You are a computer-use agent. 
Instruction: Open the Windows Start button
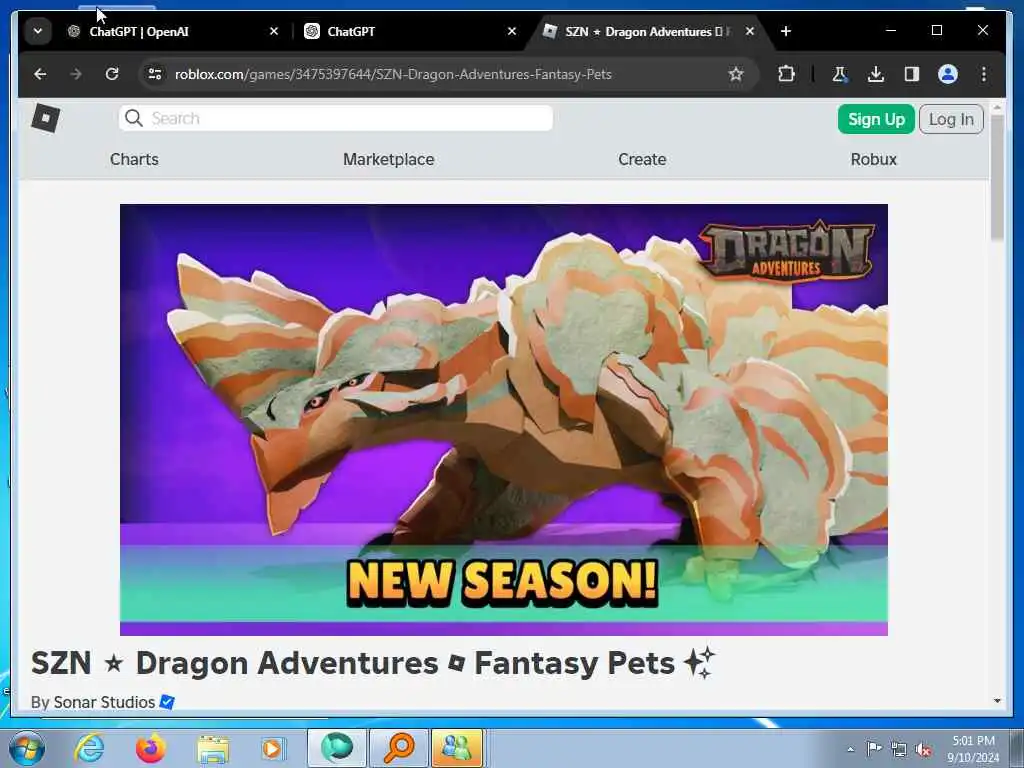tap(26, 748)
